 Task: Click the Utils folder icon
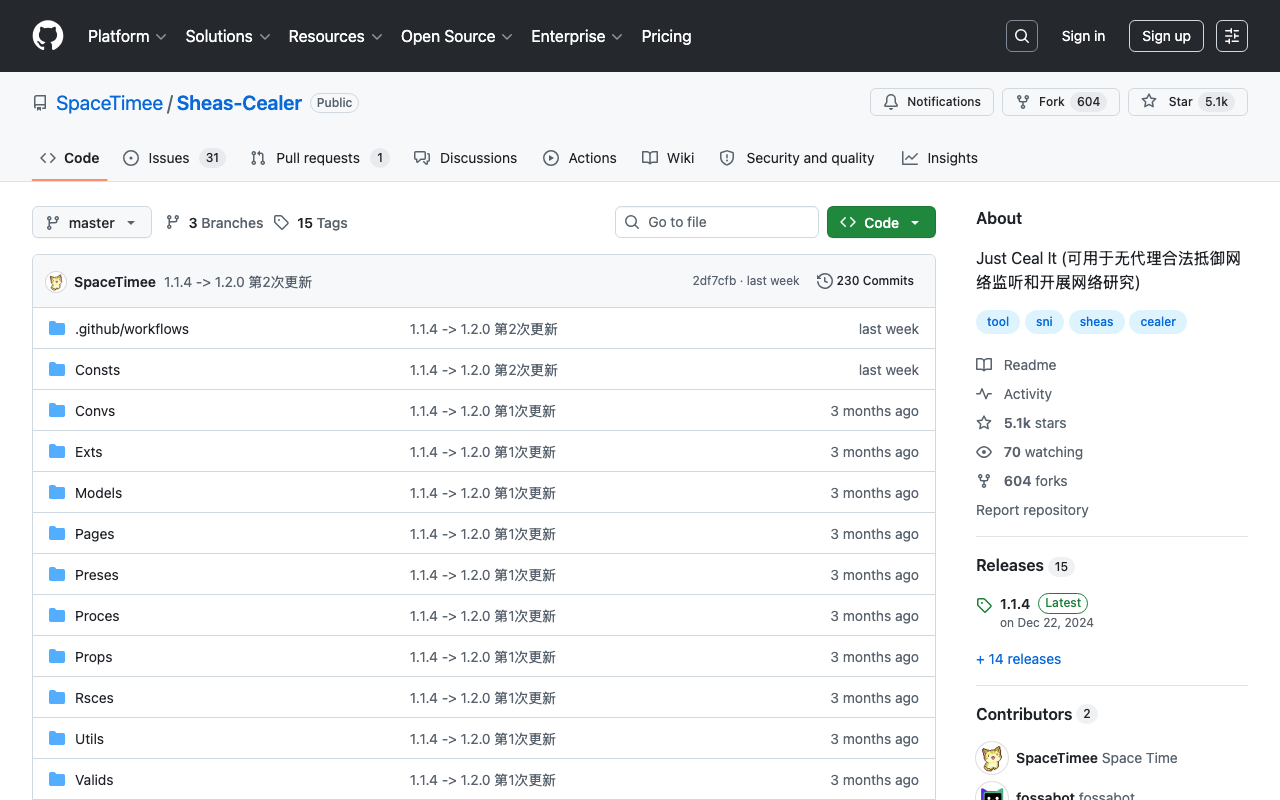57,739
